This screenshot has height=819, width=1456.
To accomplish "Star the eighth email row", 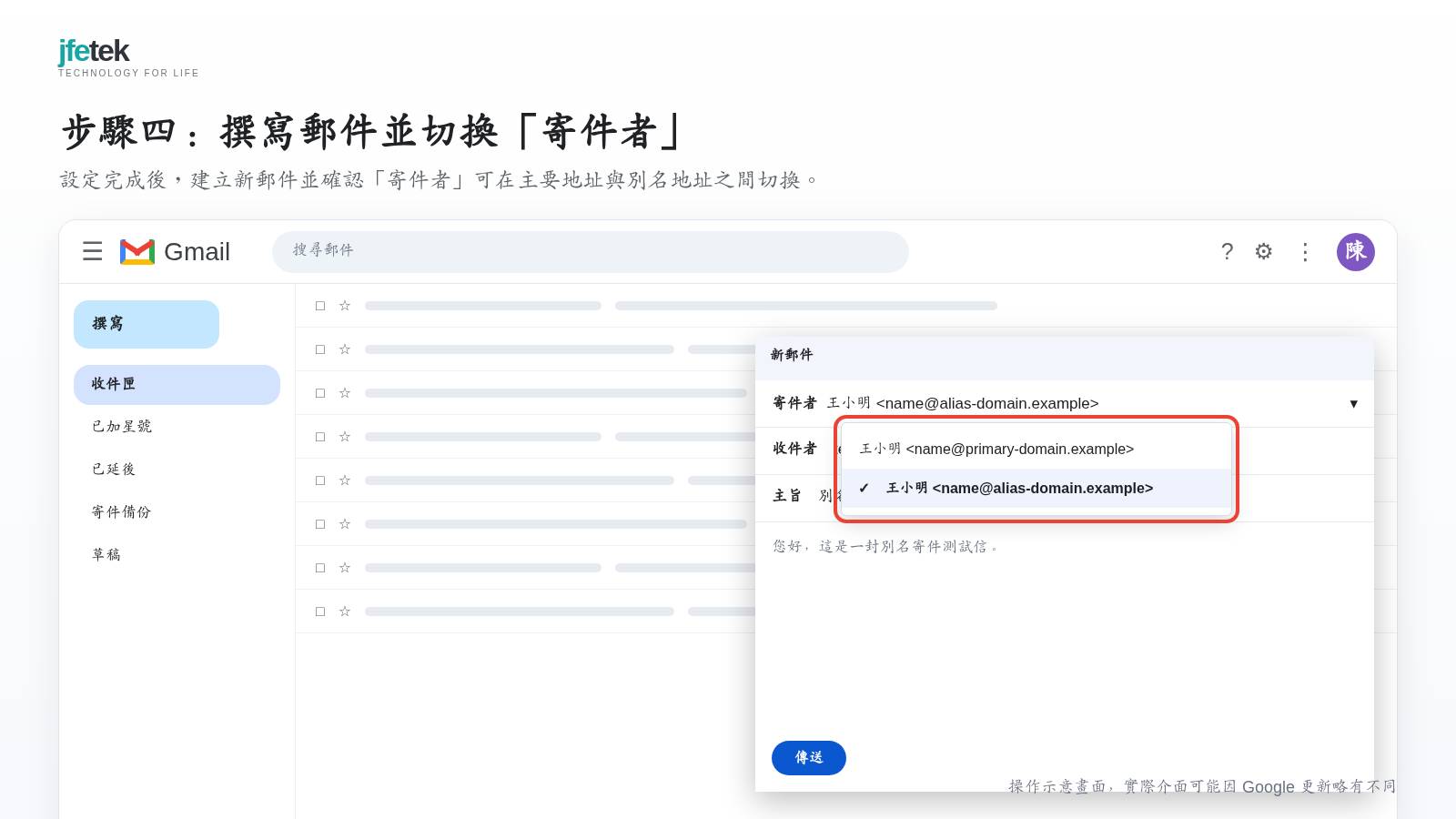I will pyautogui.click(x=345, y=612).
